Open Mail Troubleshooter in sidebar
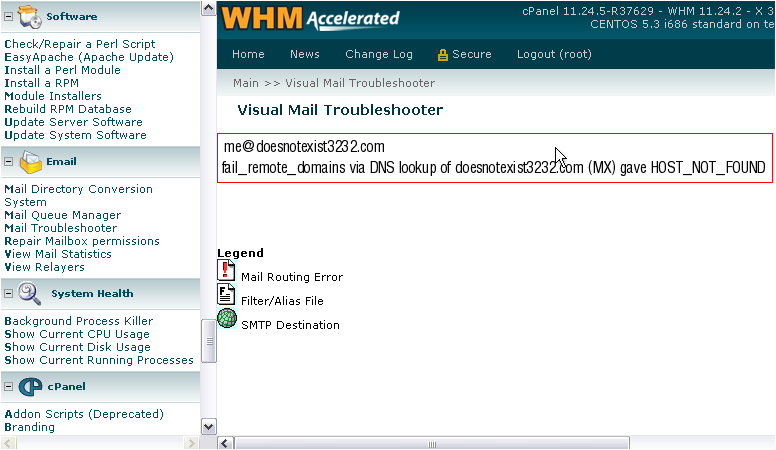Viewport: 776px width, 450px height. pyautogui.click(x=61, y=228)
